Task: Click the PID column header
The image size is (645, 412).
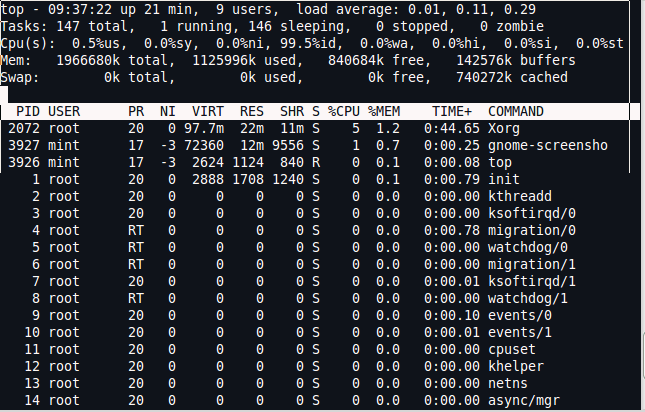Action: pyautogui.click(x=27, y=111)
